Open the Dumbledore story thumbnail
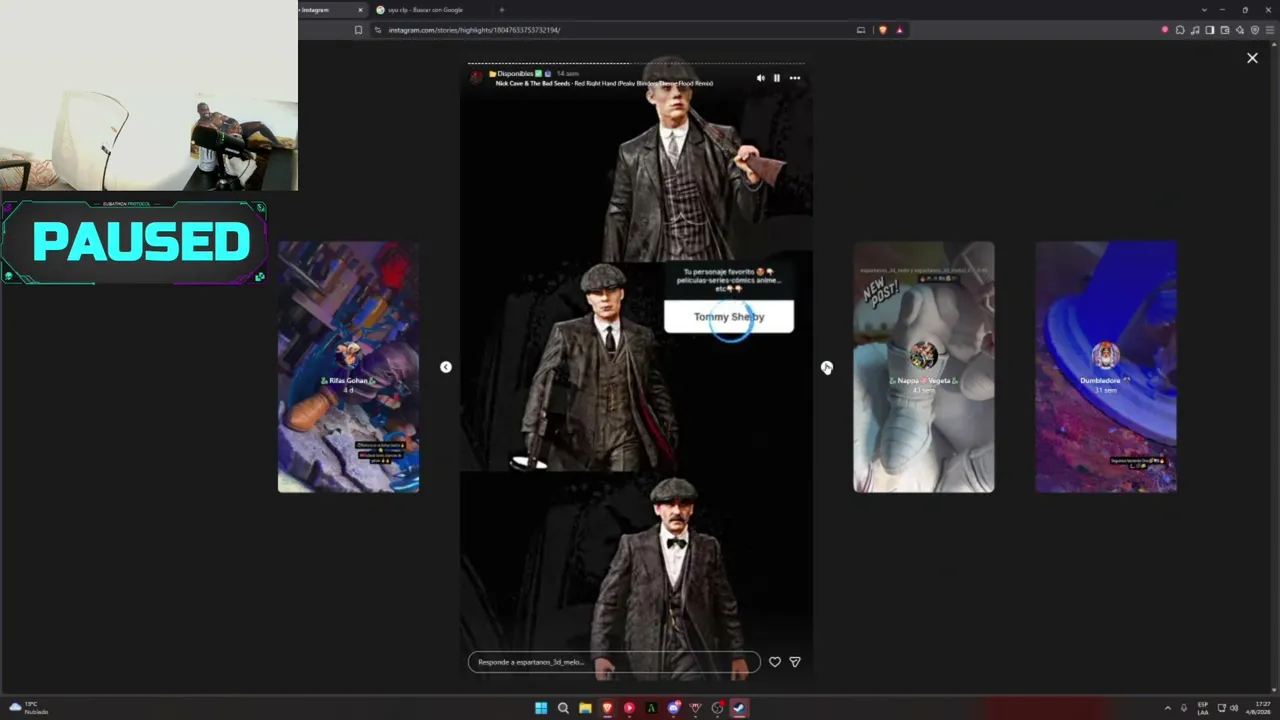Viewport: 1280px width, 720px height. (1106, 367)
